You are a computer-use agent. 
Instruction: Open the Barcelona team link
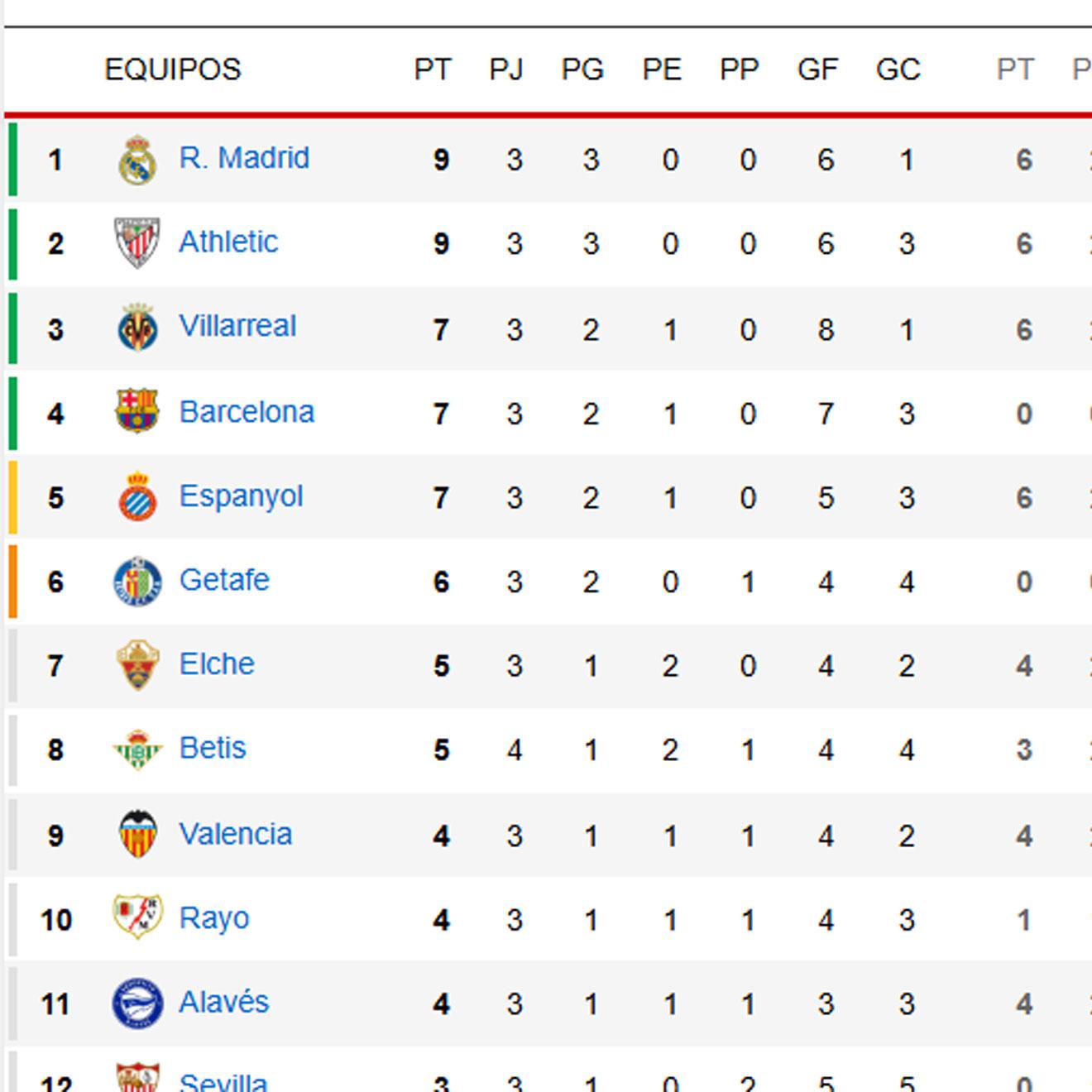point(247,412)
